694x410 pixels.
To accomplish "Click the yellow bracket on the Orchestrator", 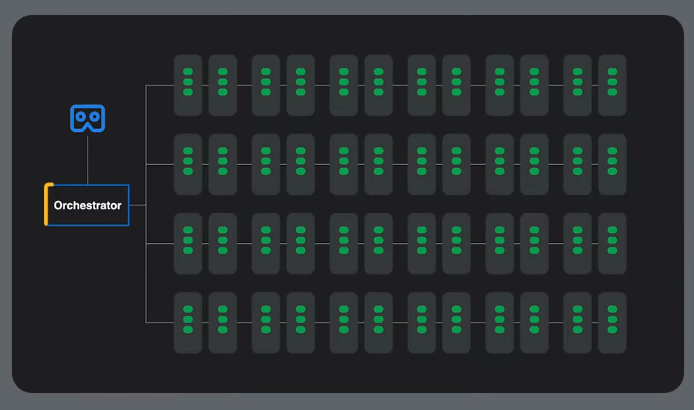I will (47, 205).
